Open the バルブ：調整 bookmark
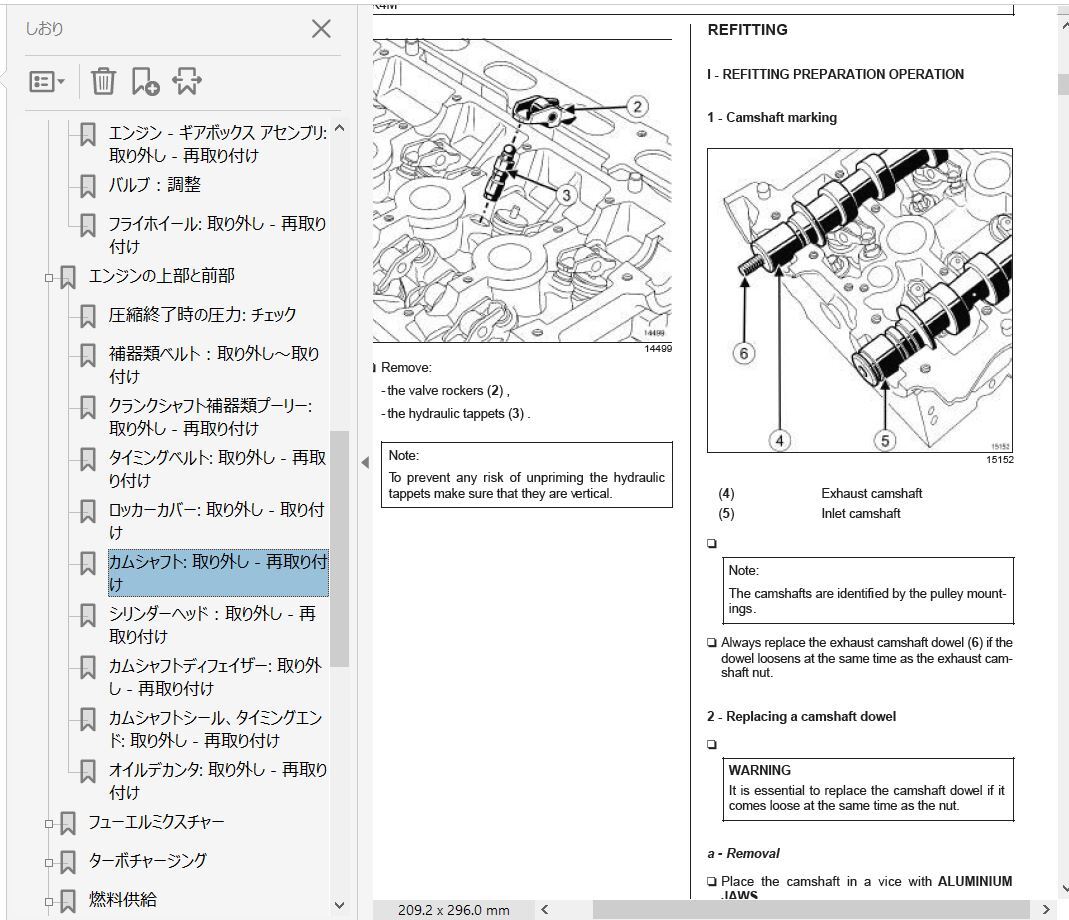This screenshot has width=1069, height=920. pos(154,185)
